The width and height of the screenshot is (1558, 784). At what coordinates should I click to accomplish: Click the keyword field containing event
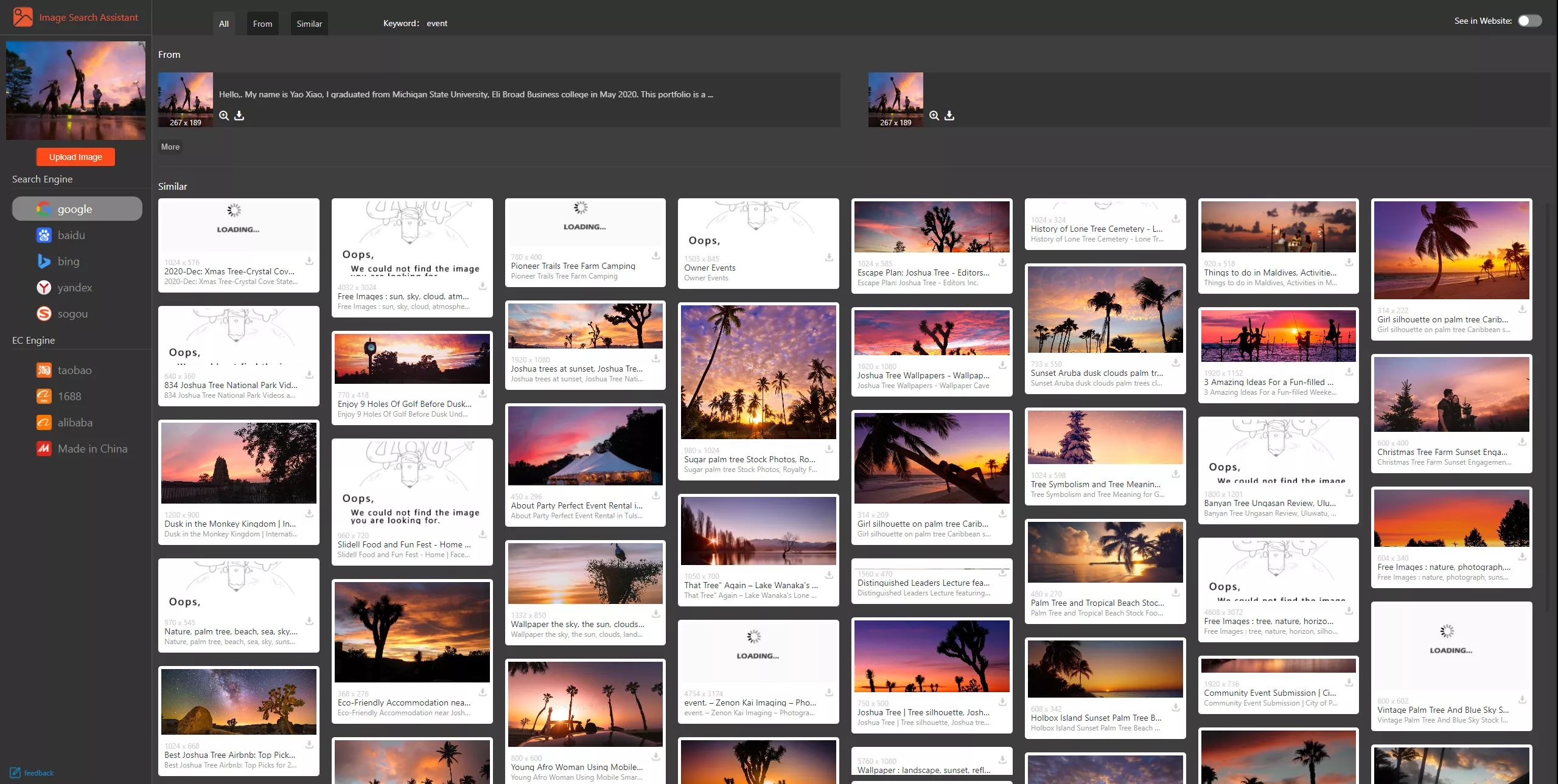(437, 24)
